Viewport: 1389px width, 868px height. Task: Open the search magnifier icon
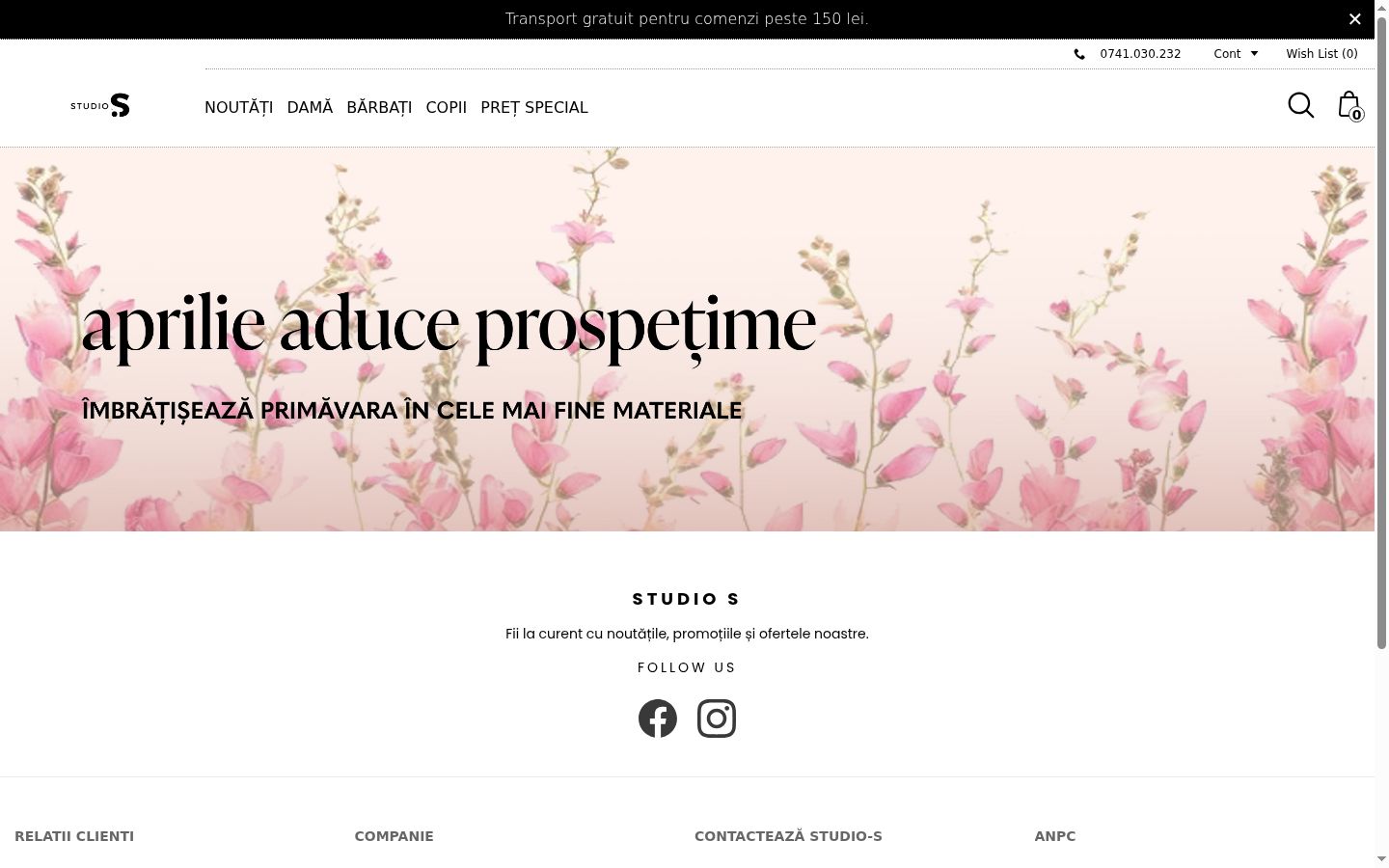(1301, 105)
